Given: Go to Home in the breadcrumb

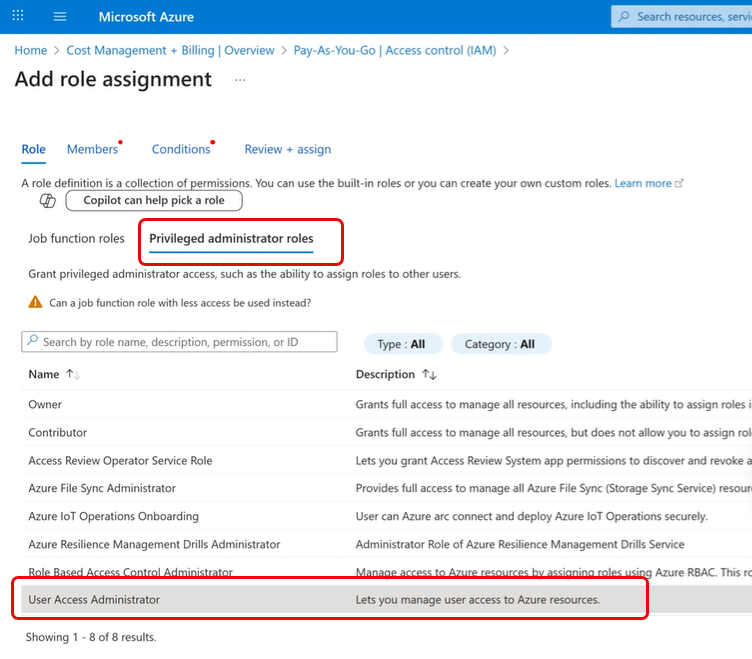Looking at the screenshot, I should pyautogui.click(x=31, y=50).
